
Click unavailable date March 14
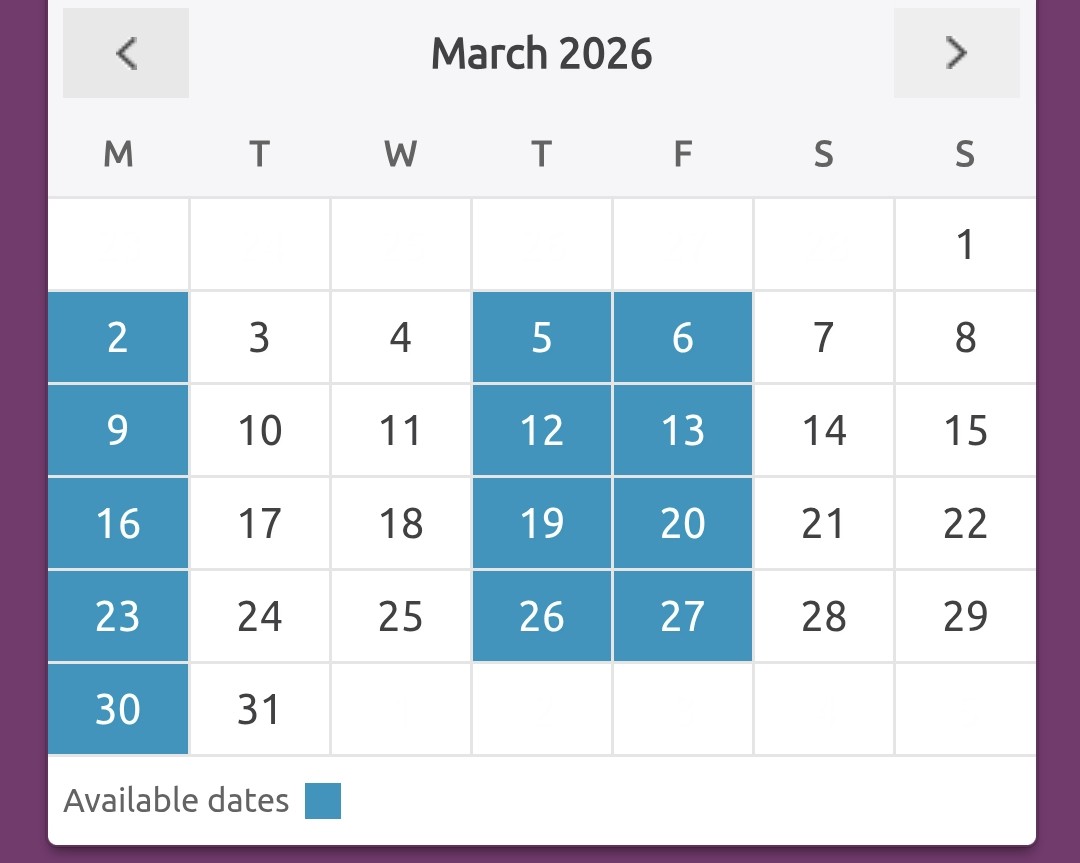824,431
